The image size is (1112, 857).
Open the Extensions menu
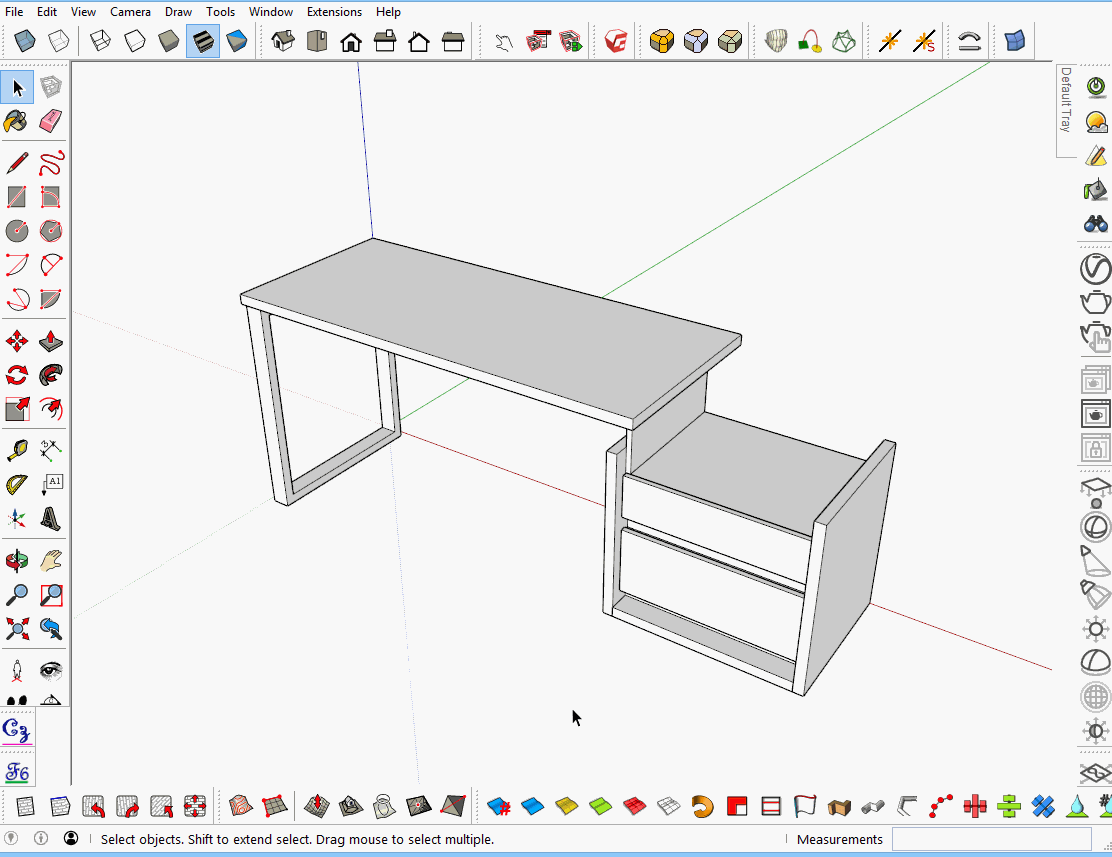[x=334, y=12]
